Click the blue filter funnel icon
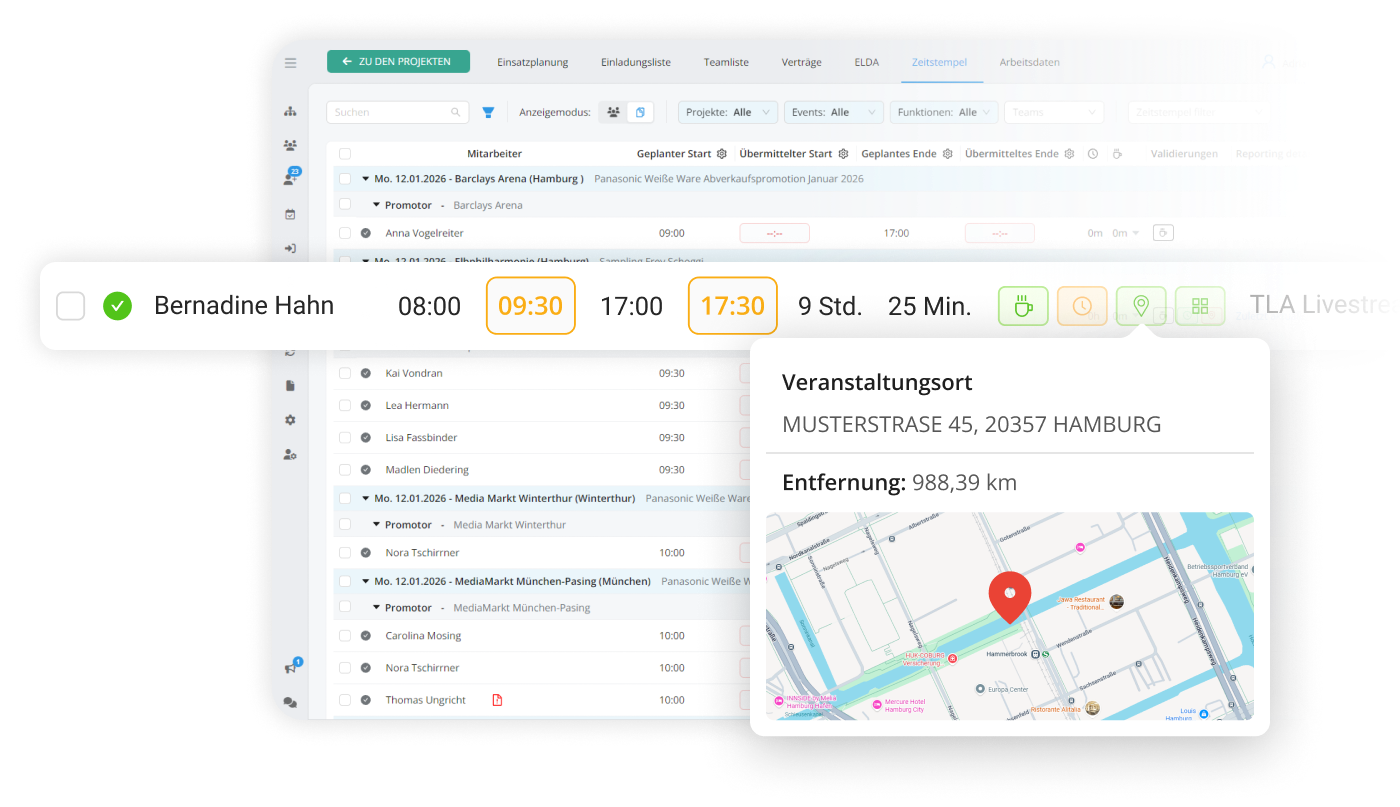The width and height of the screenshot is (1400, 807). coord(488,113)
